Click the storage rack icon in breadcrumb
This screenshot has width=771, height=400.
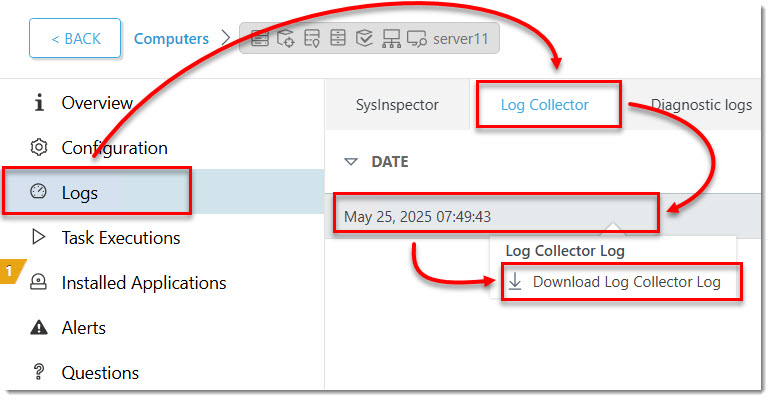[x=338, y=37]
